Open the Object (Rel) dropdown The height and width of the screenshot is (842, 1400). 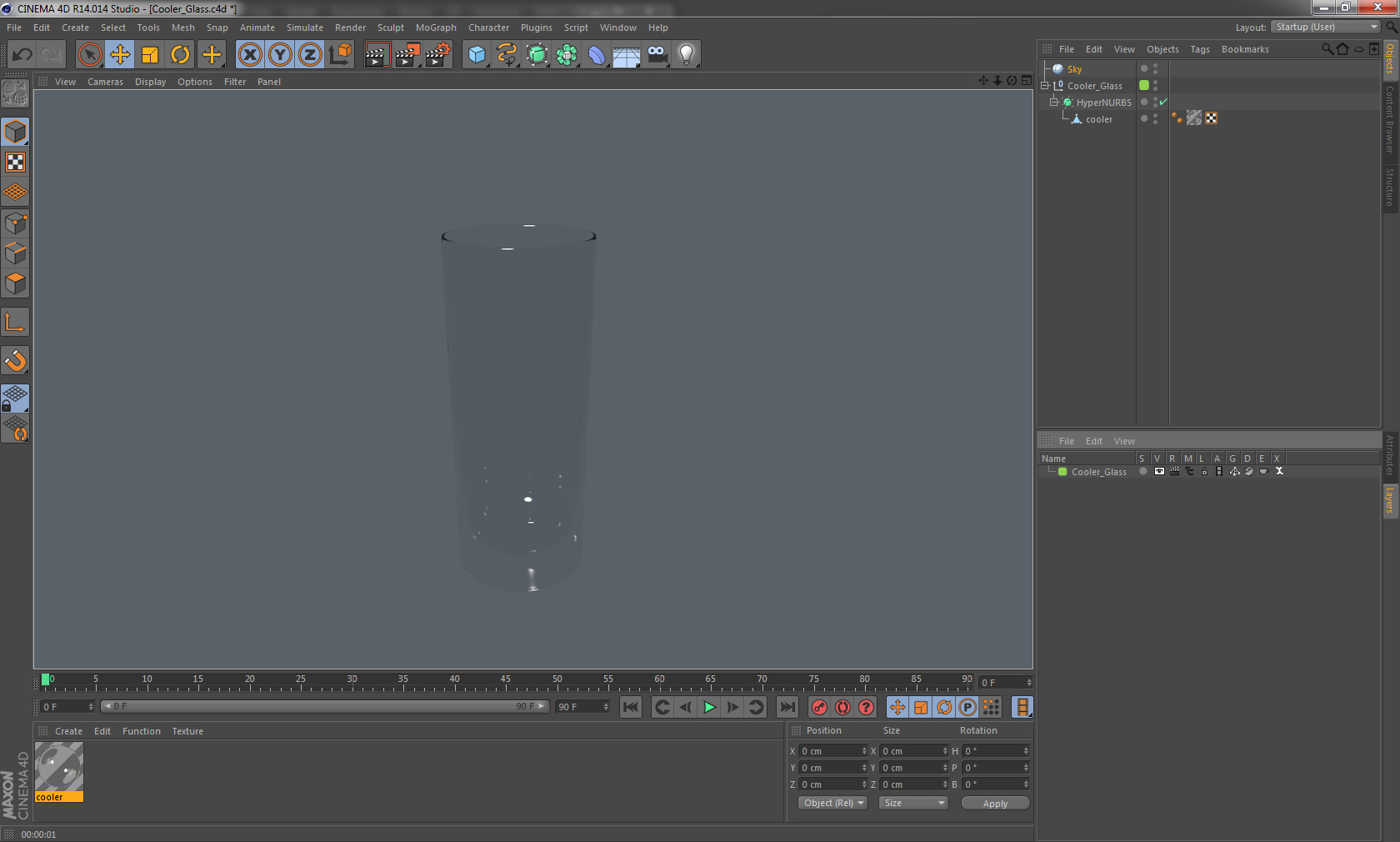833,803
